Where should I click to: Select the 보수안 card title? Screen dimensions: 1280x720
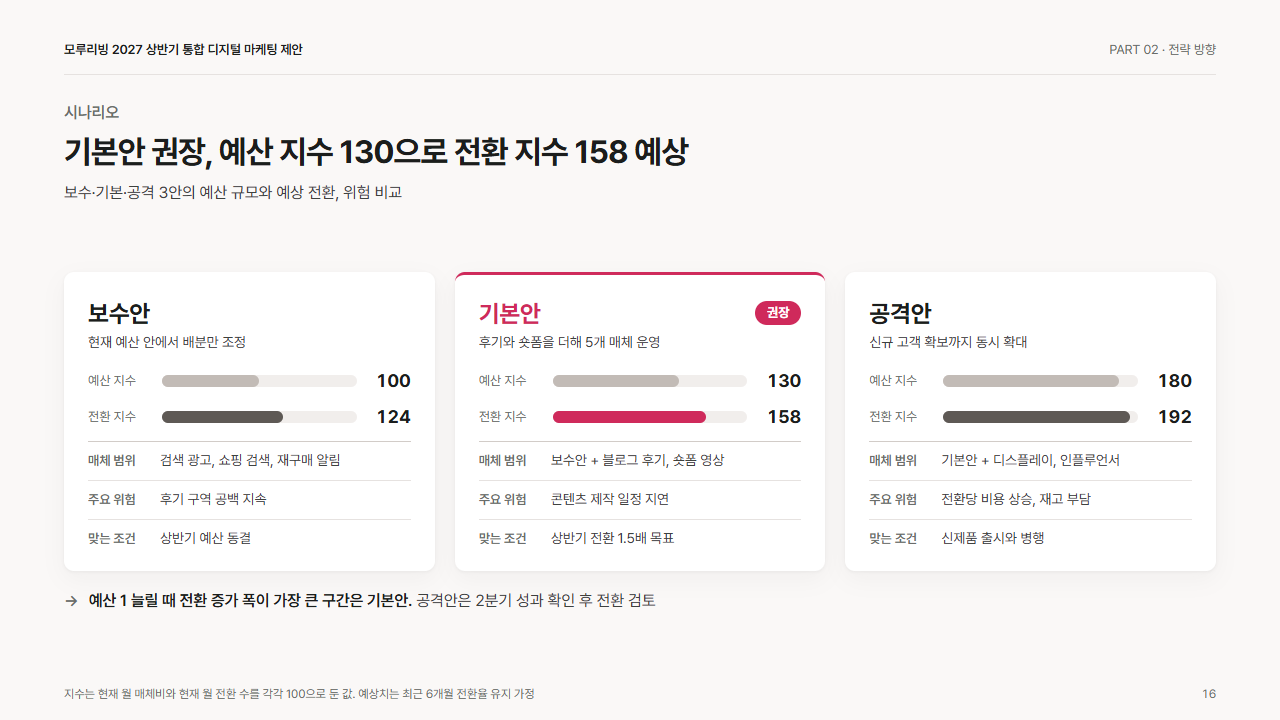(119, 313)
